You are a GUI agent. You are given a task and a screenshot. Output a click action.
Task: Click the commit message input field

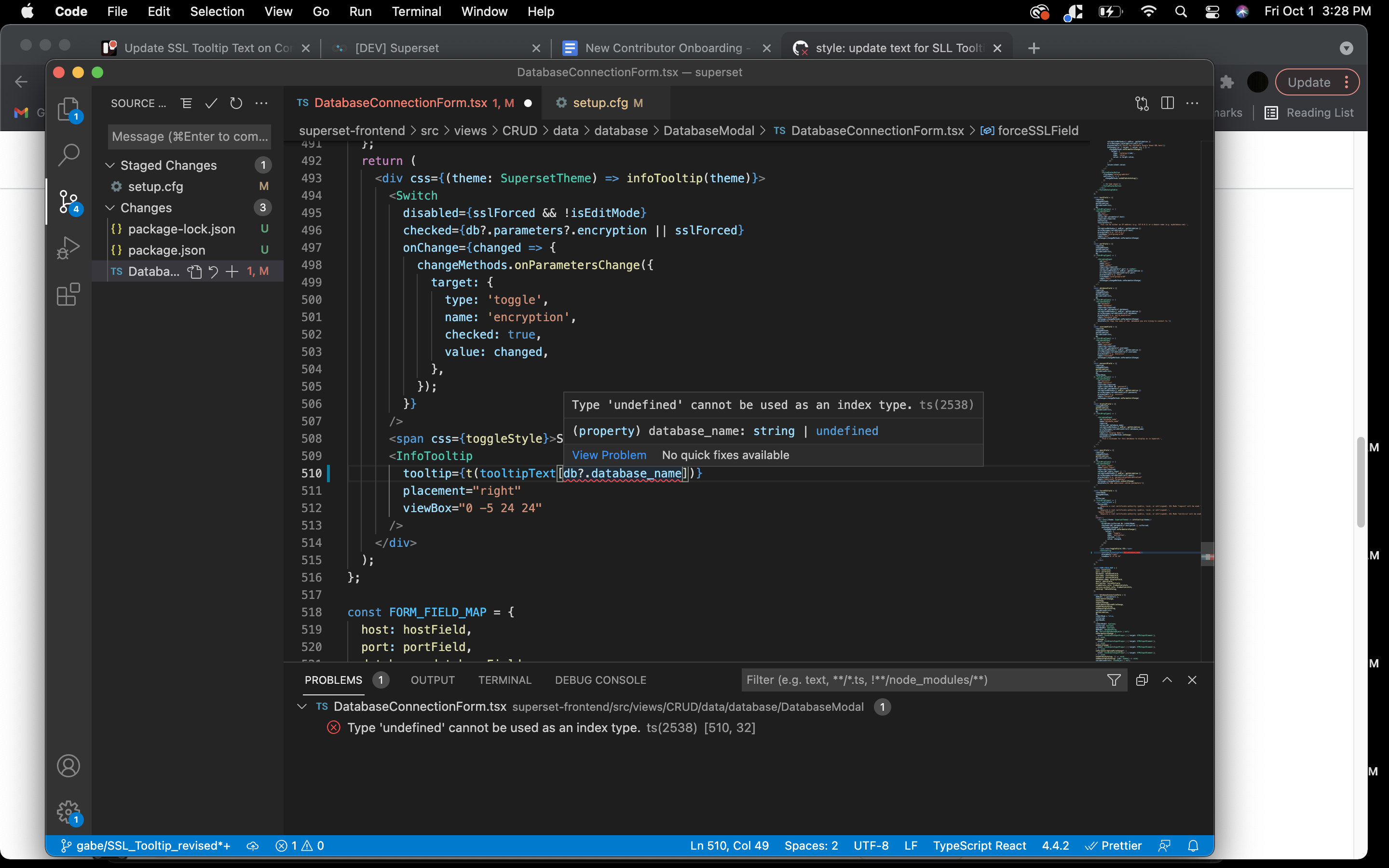pos(189,136)
